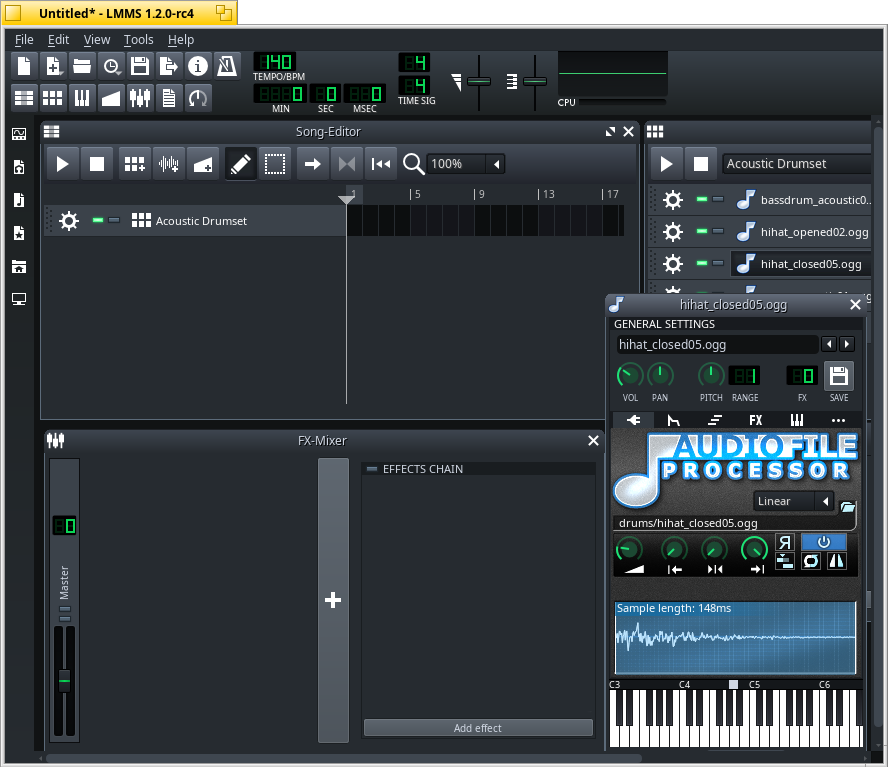Switch to MIDI settings piano tab
The image size is (888, 768).
point(797,420)
